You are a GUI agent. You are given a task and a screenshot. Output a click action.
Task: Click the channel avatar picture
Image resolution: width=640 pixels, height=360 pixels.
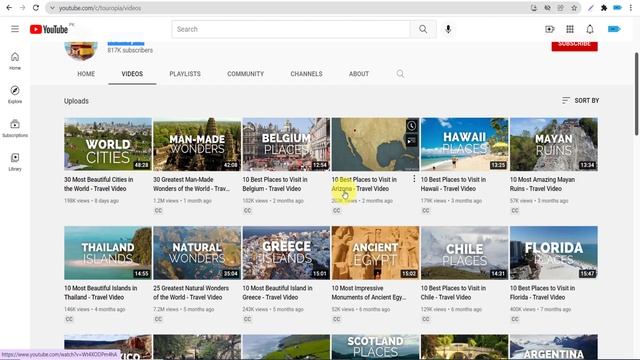(81, 51)
